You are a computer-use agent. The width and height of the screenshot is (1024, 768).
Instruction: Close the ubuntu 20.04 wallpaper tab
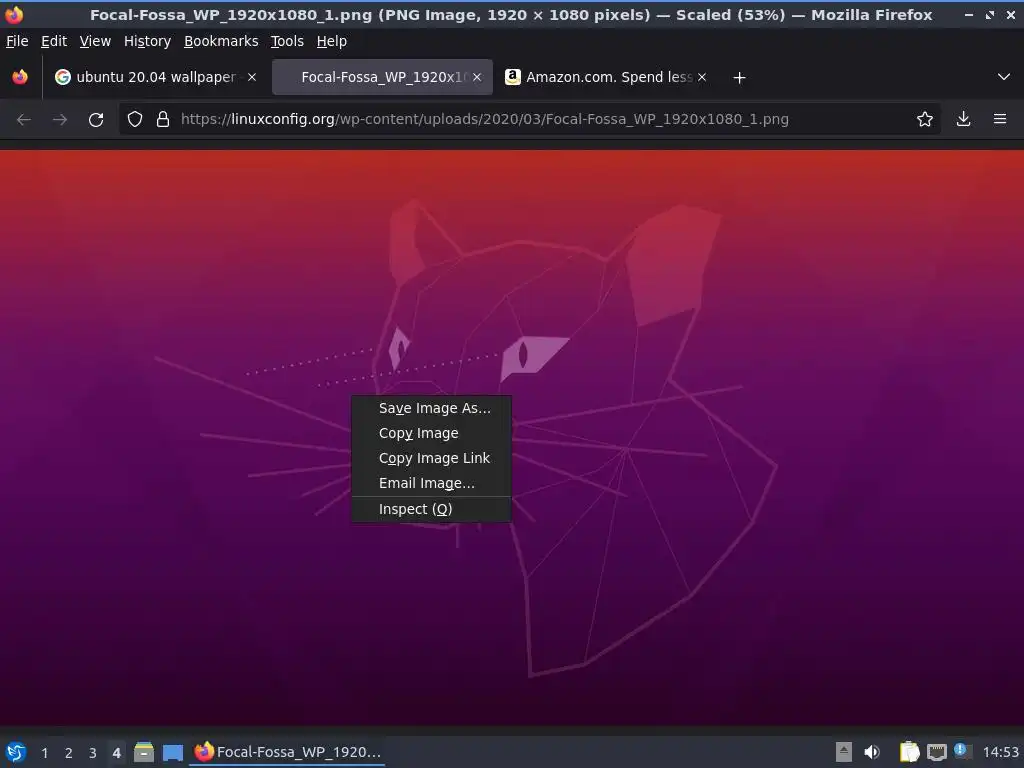pos(252,77)
